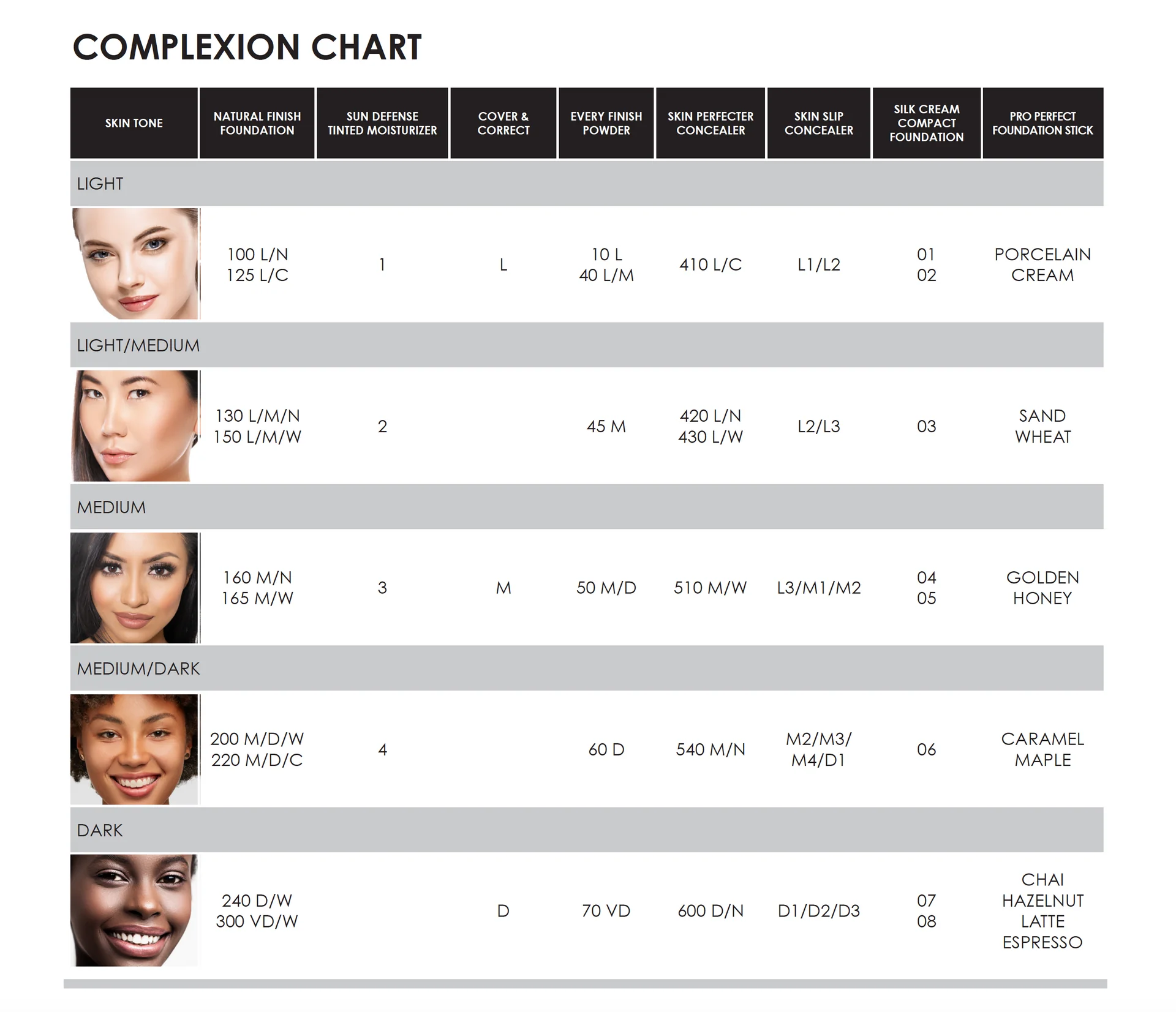Click the Skin Tone column header
The image size is (1176, 1012).
click(134, 123)
